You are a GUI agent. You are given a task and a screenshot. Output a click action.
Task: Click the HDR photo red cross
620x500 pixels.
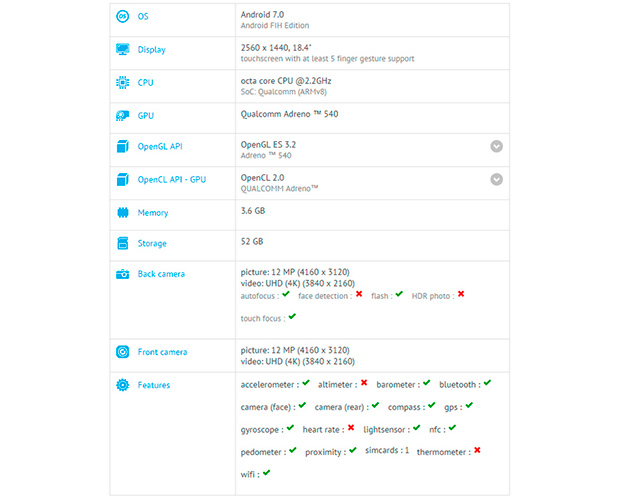(x=461, y=295)
